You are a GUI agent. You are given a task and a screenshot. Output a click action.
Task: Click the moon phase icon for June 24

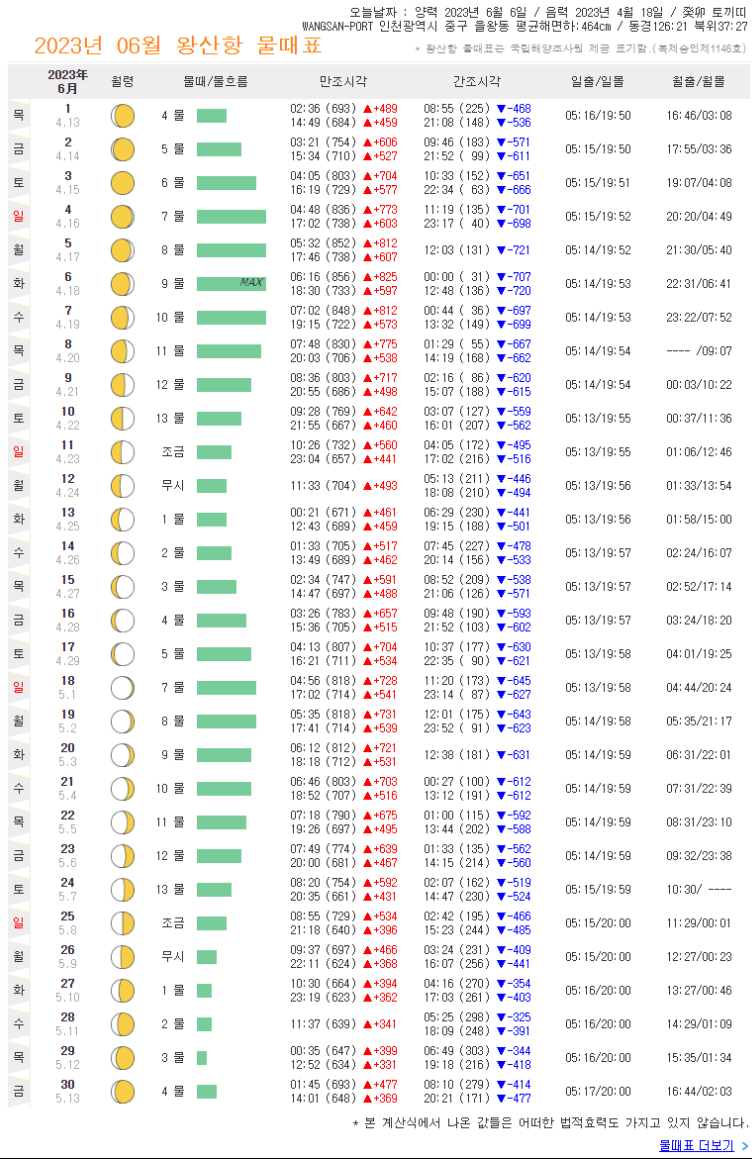point(123,889)
